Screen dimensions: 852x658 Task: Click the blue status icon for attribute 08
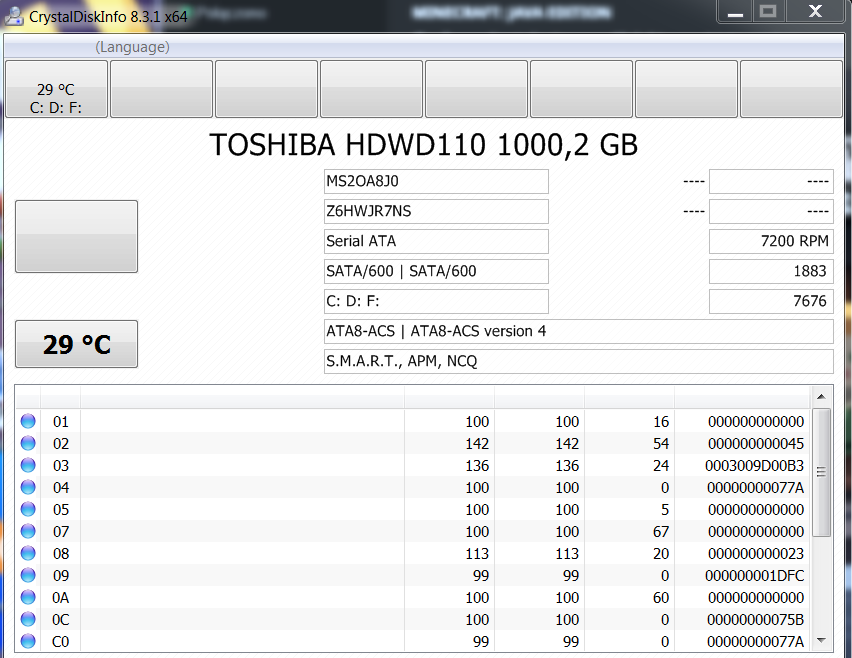tap(28, 553)
